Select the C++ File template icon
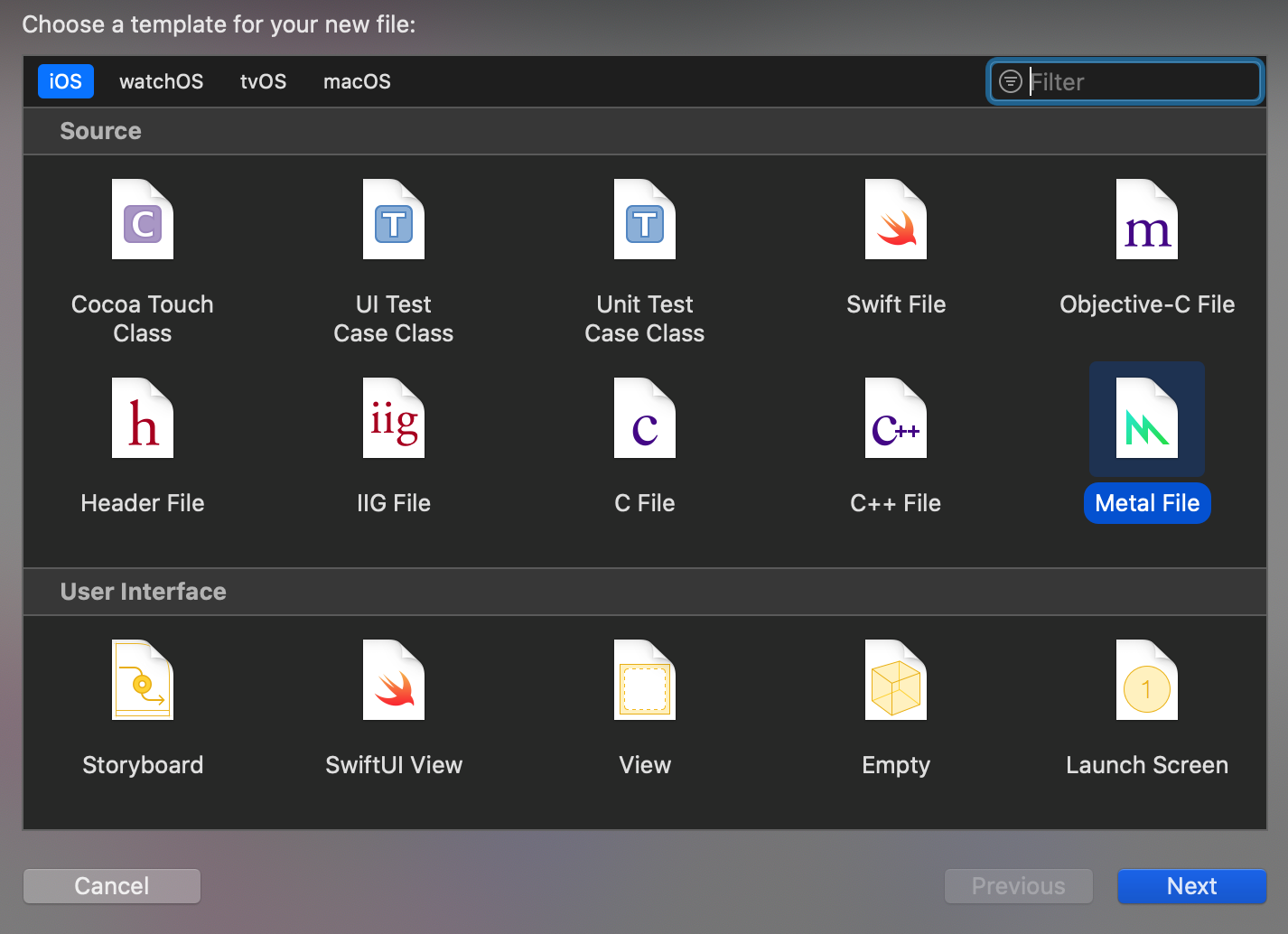Image resolution: width=1288 pixels, height=934 pixels. (896, 418)
